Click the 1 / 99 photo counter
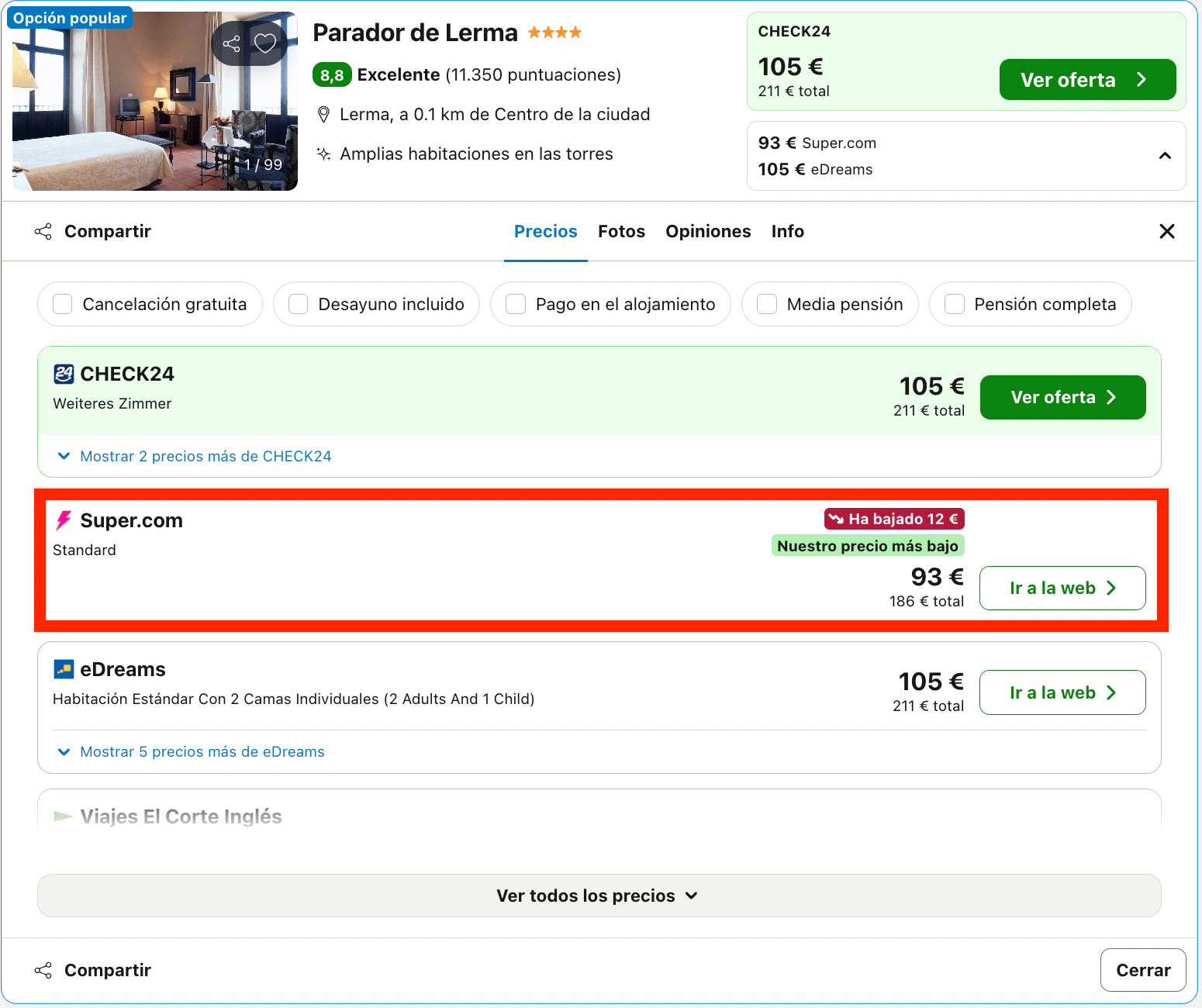 (x=263, y=164)
